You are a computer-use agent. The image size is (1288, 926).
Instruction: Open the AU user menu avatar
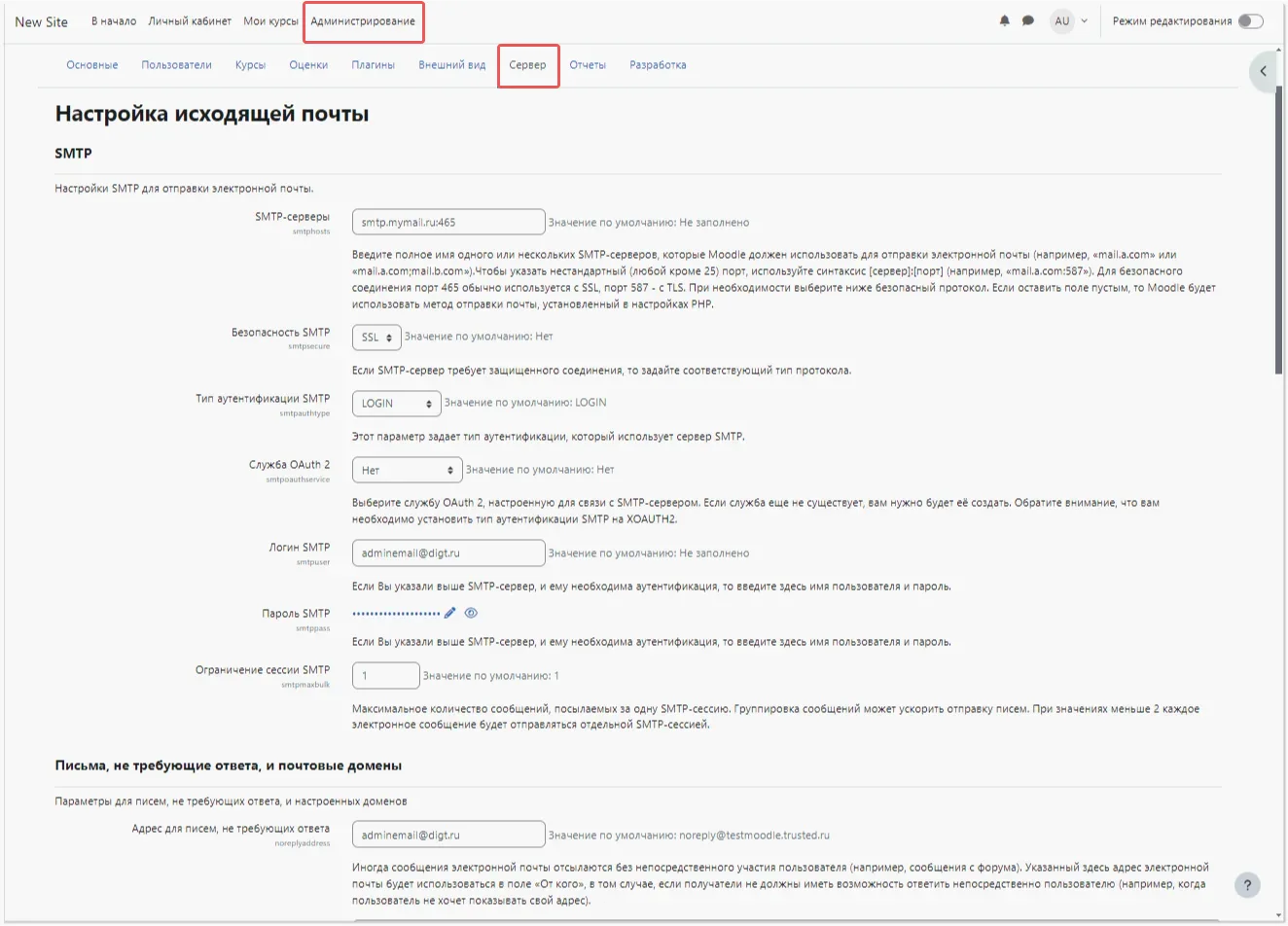1063,19
